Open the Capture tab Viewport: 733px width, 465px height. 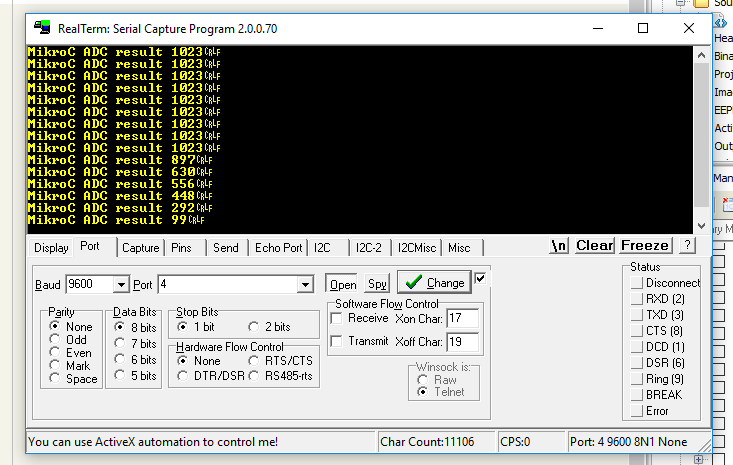[141, 248]
